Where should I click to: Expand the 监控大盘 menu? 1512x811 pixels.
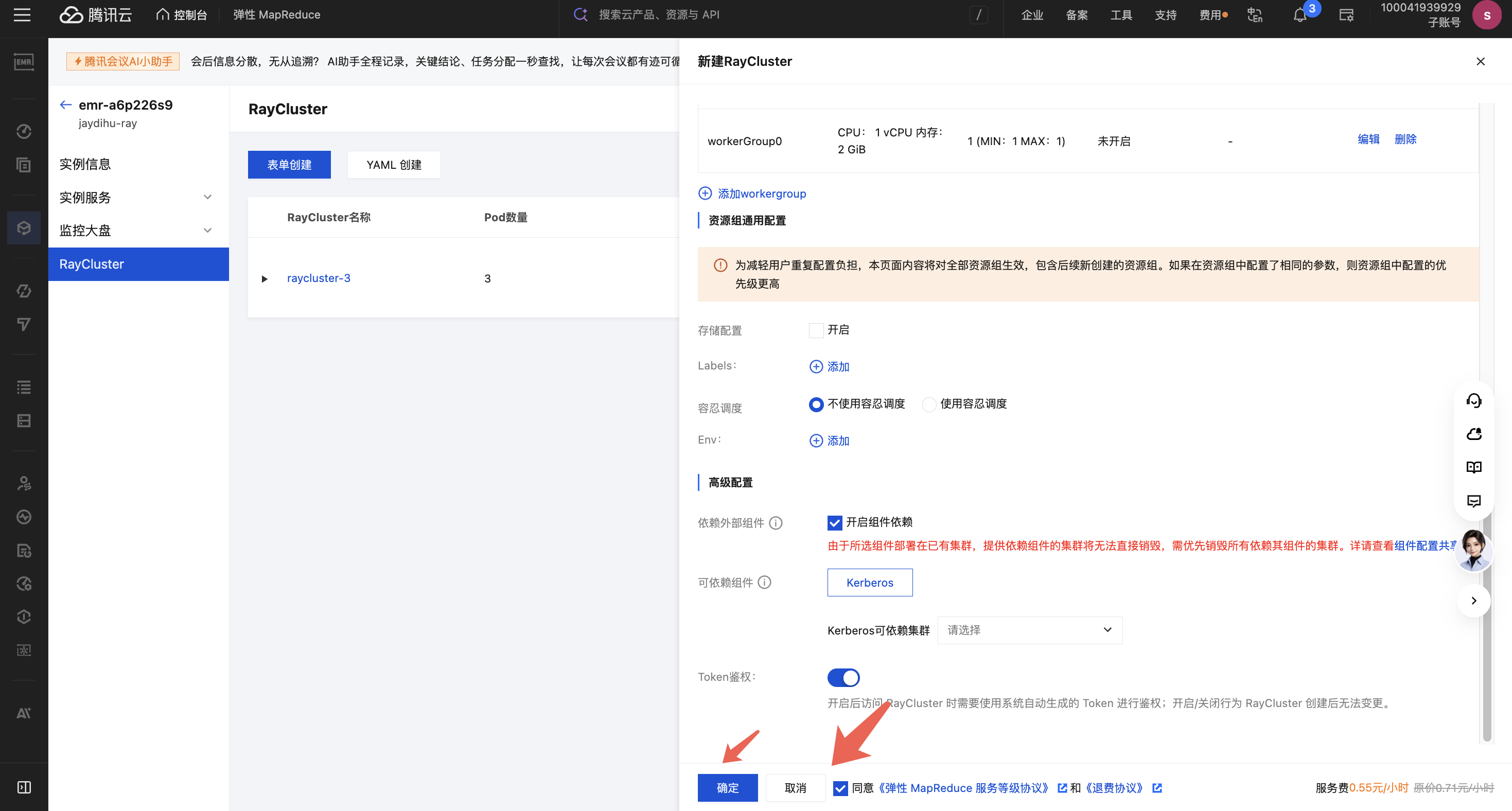click(x=138, y=231)
